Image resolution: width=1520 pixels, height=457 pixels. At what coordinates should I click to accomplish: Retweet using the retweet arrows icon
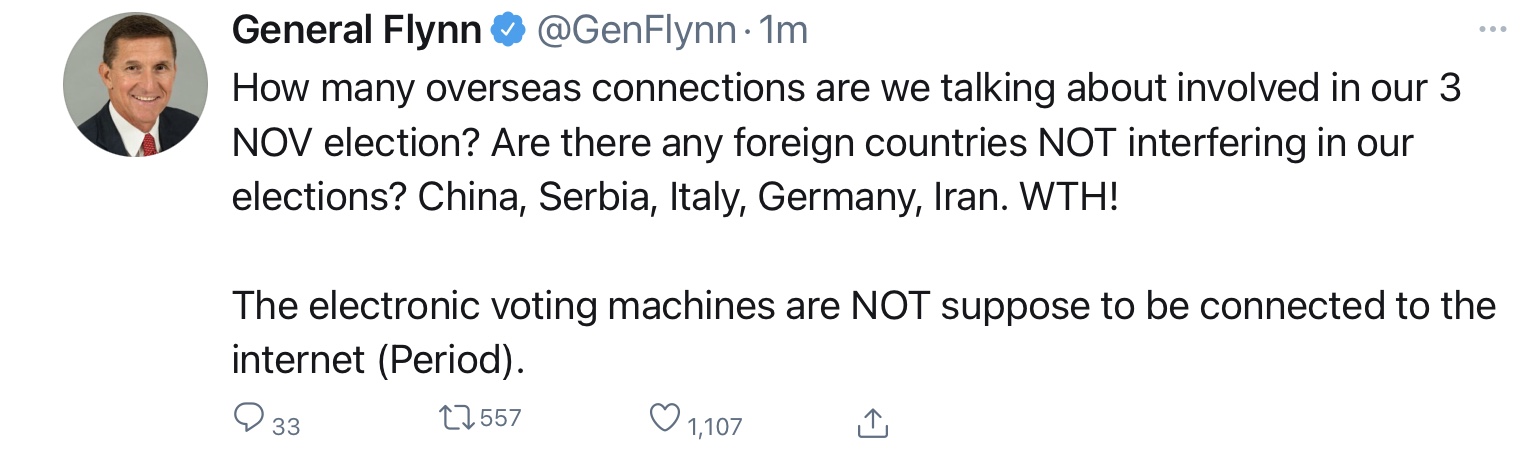click(457, 417)
